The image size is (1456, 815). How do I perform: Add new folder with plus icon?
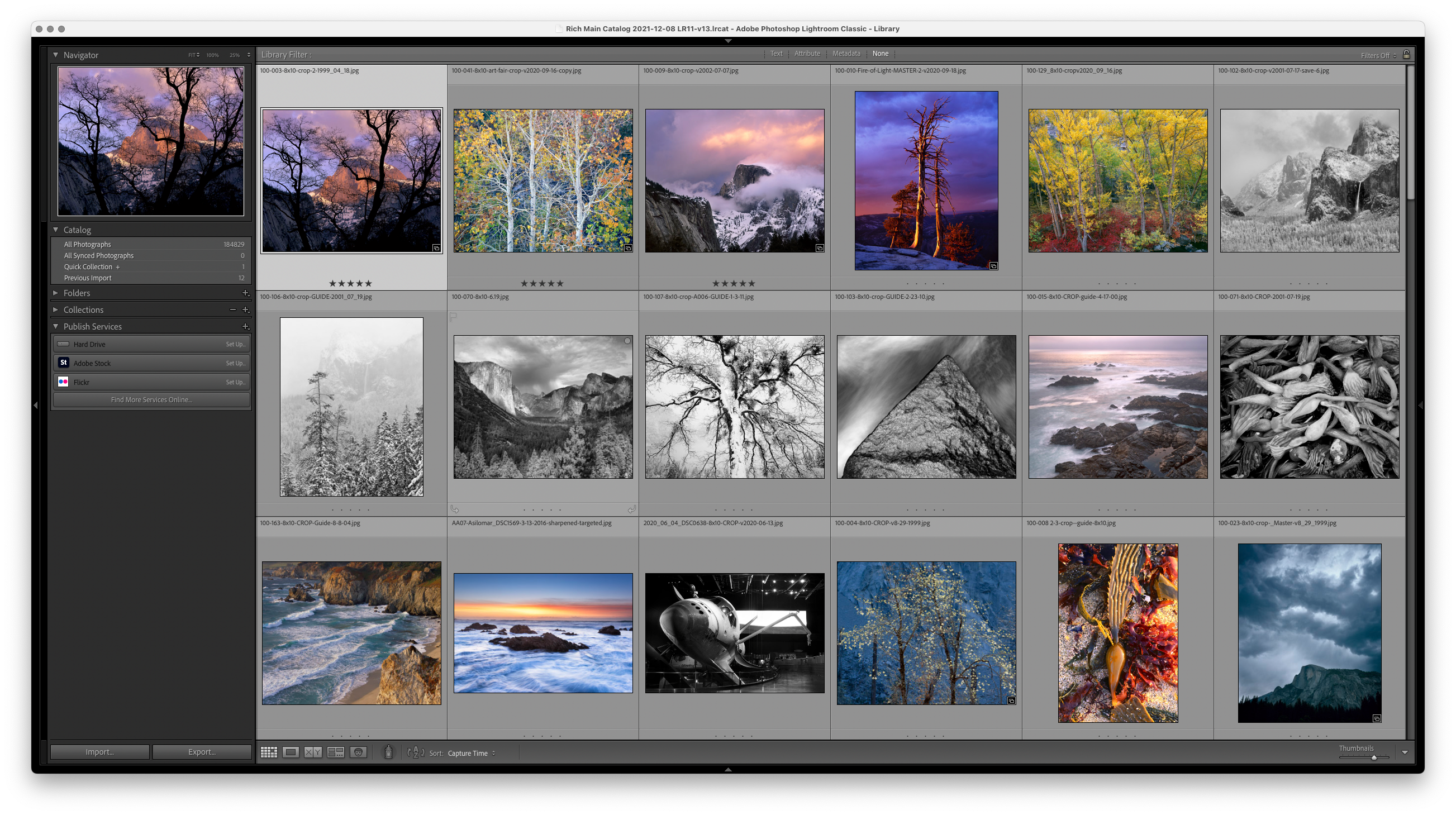pyautogui.click(x=245, y=293)
